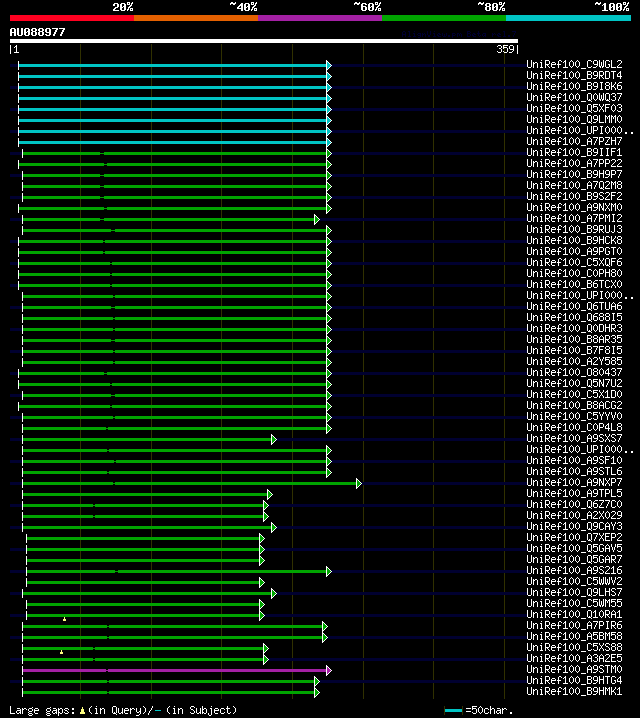Click the cyan 50char scale bar
The width and height of the screenshot is (640, 718).
pyautogui.click(x=453, y=711)
